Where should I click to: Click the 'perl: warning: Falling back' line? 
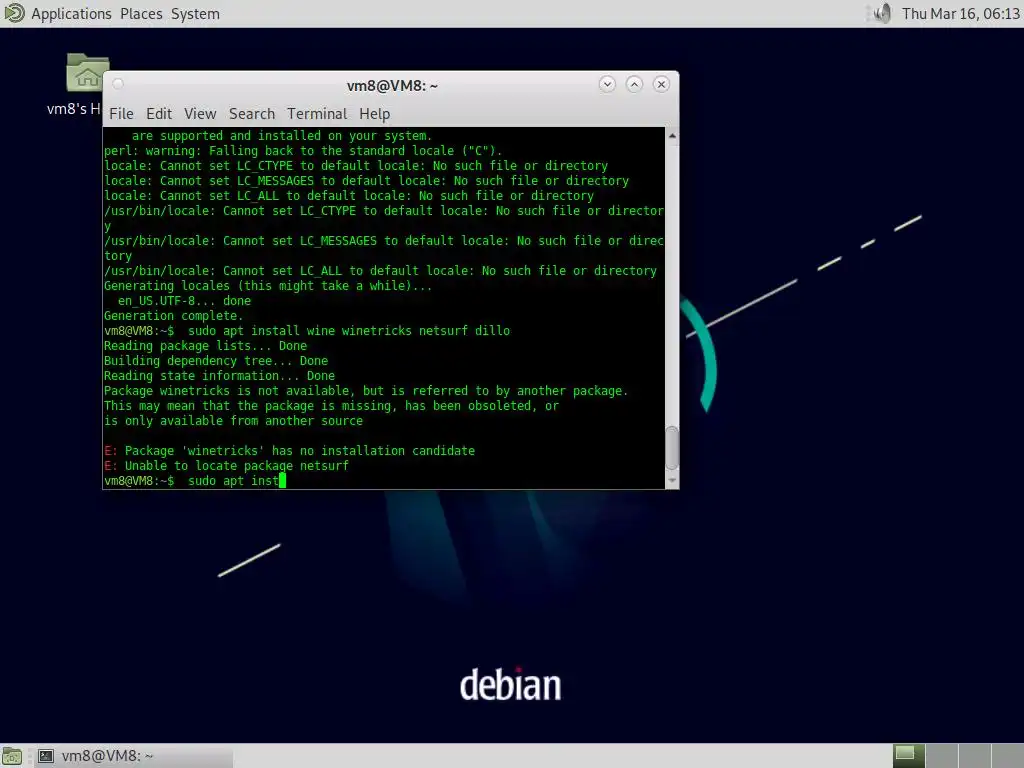(x=303, y=151)
